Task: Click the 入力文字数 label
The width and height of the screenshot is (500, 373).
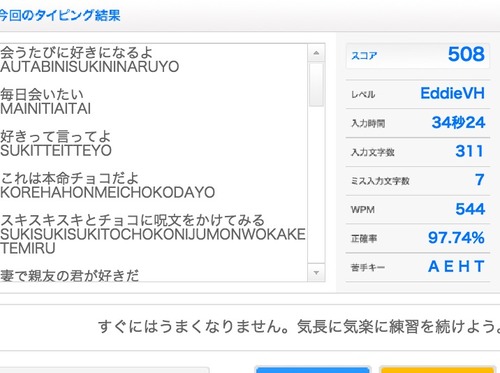Action: coord(373,152)
